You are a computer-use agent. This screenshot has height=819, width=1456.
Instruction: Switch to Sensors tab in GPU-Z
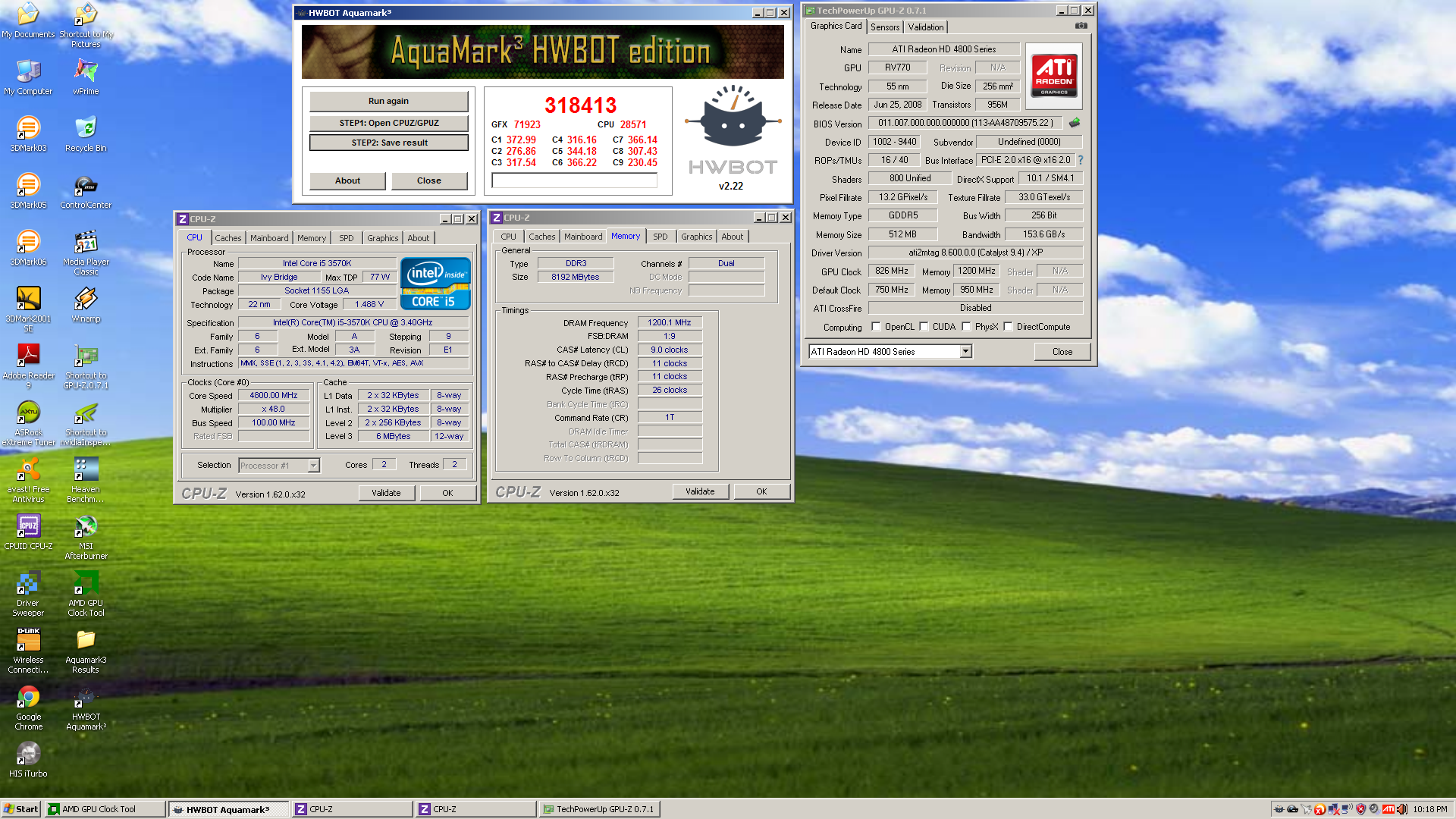885,27
